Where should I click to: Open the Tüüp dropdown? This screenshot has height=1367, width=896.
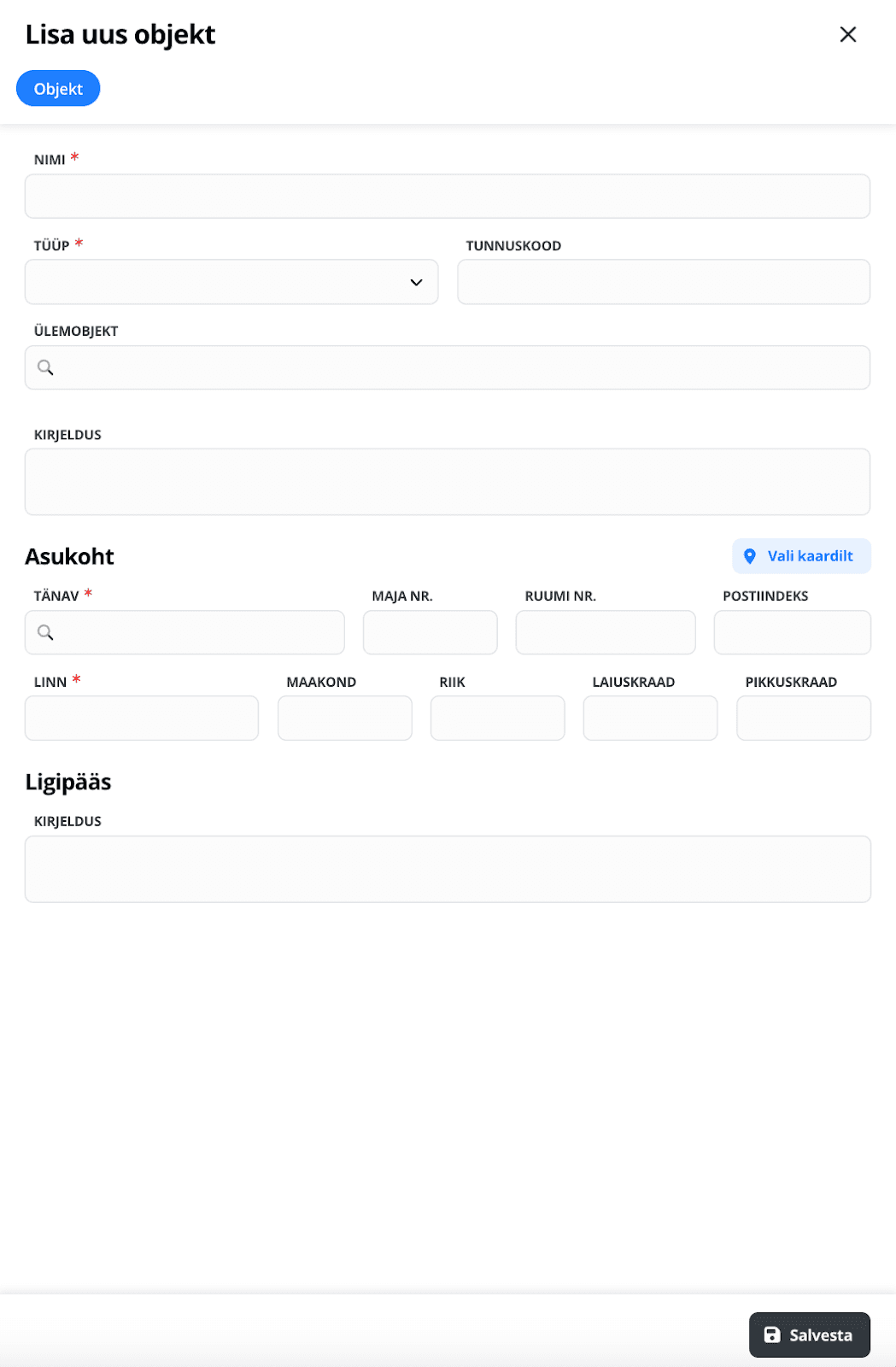click(231, 282)
